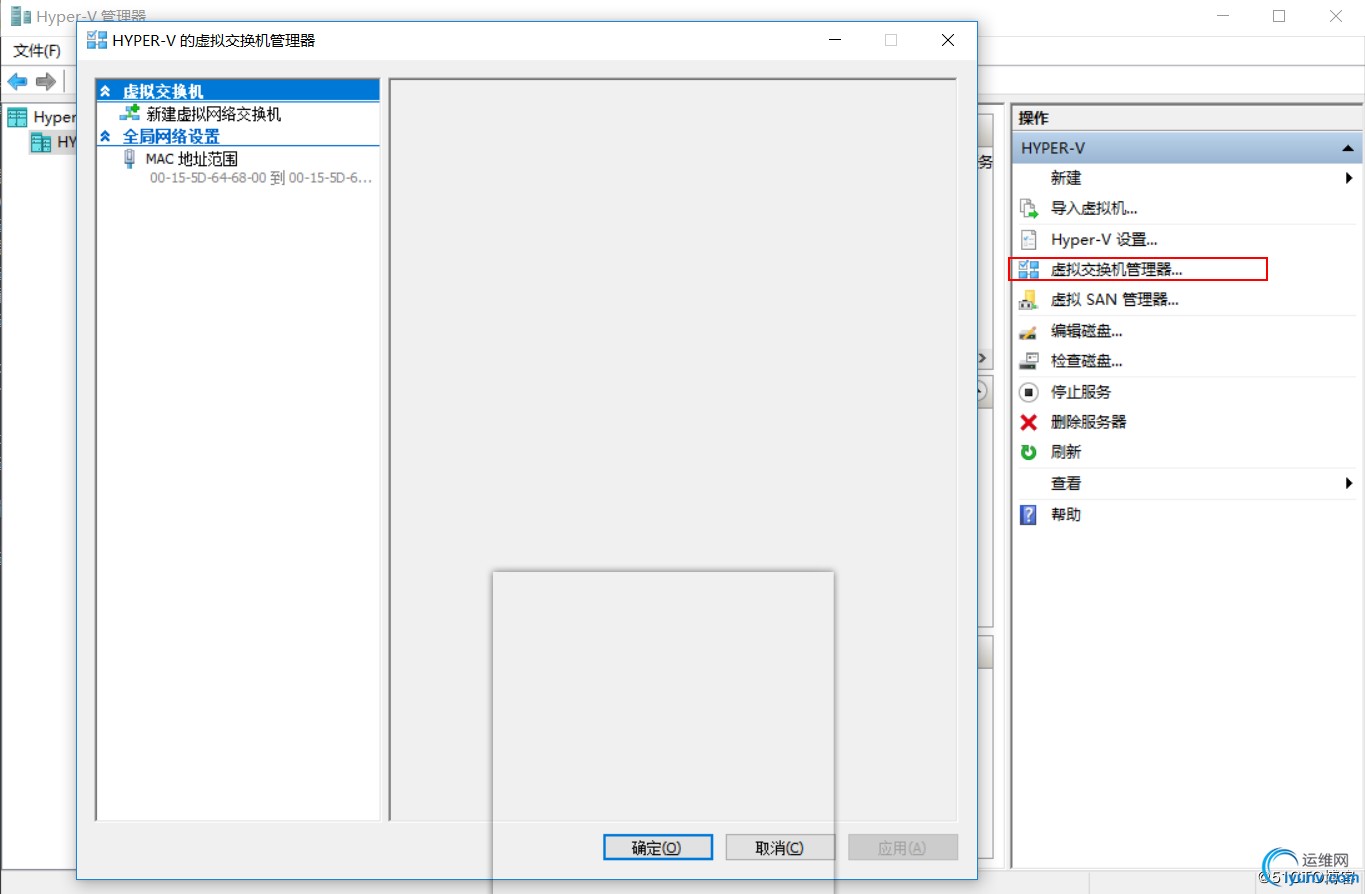Open 编辑磁盘... action

(x=1086, y=331)
